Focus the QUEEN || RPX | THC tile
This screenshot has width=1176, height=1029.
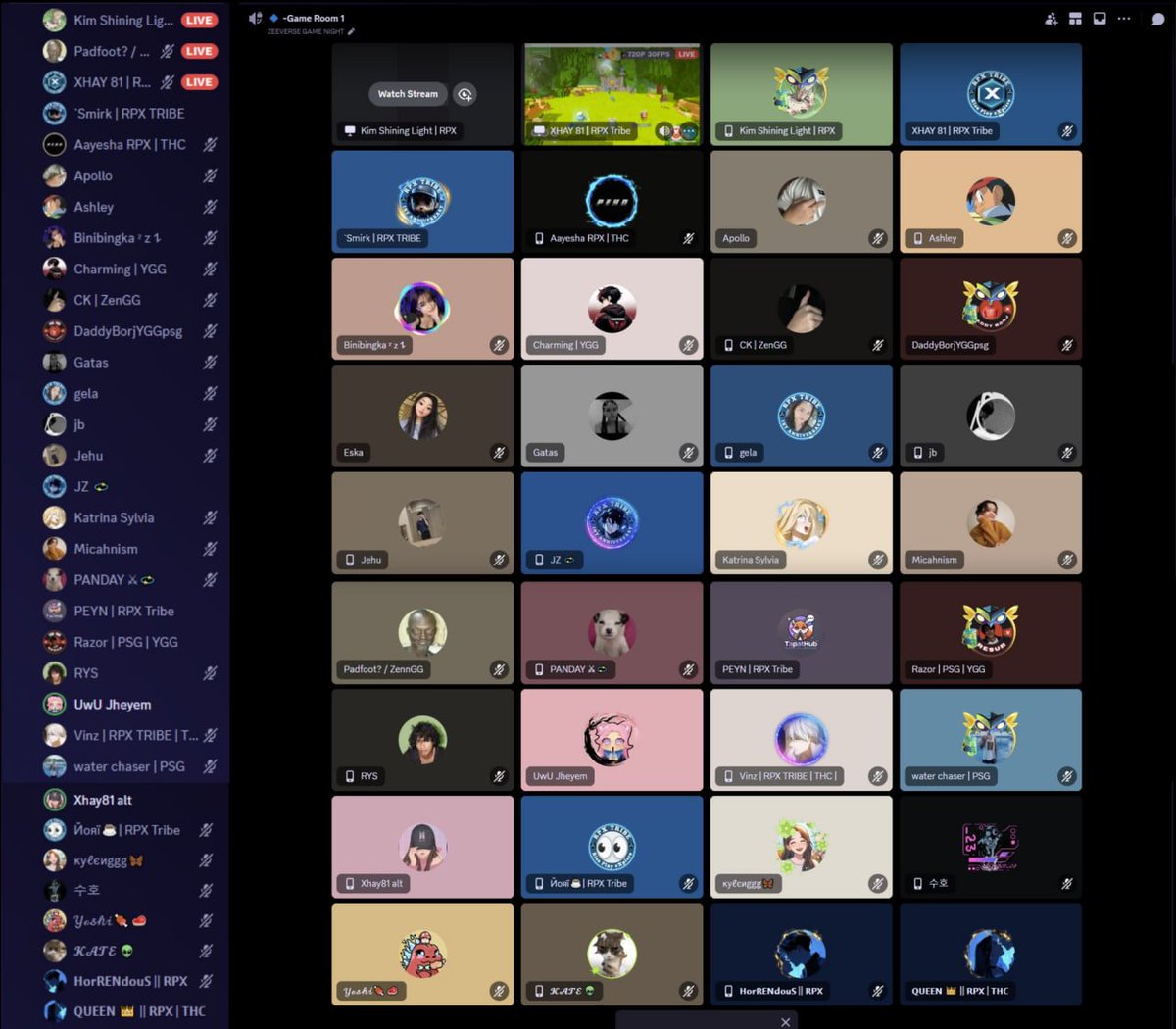991,955
